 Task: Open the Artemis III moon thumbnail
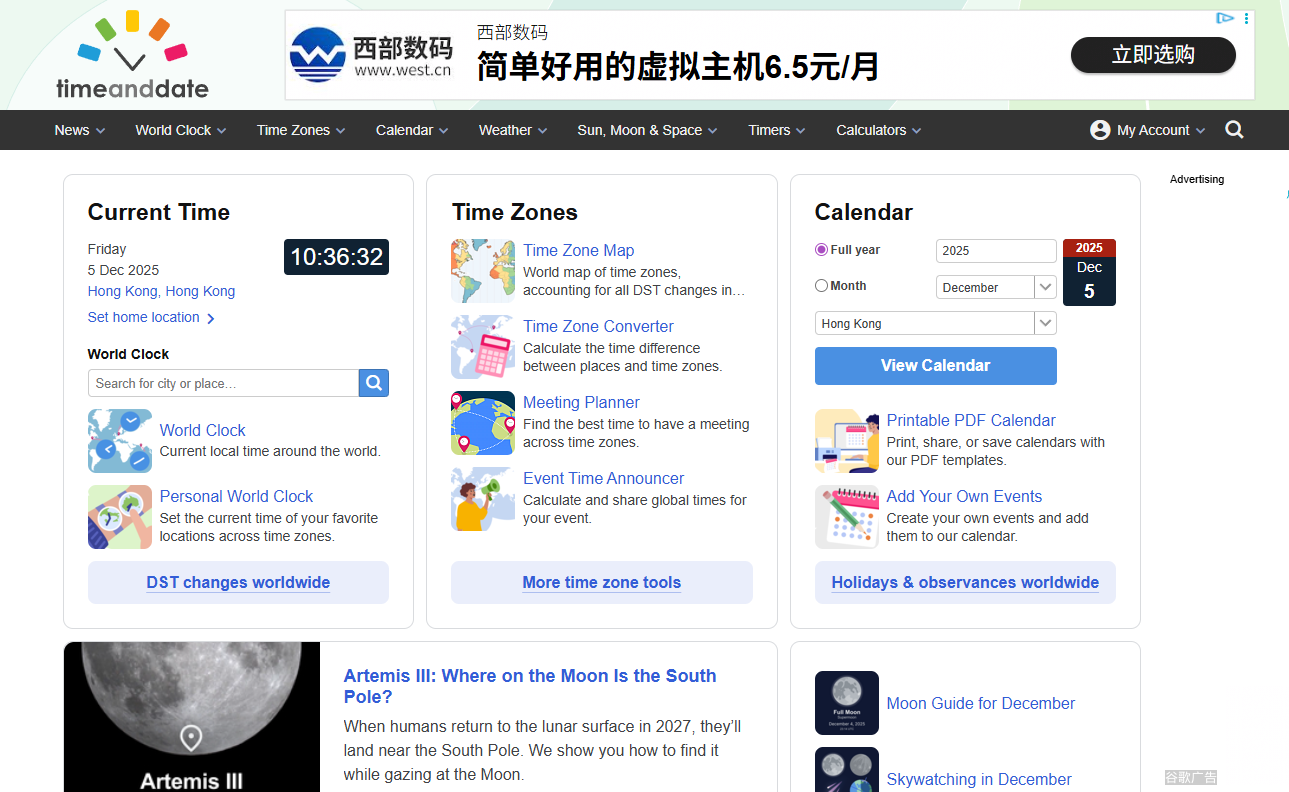coord(191,717)
